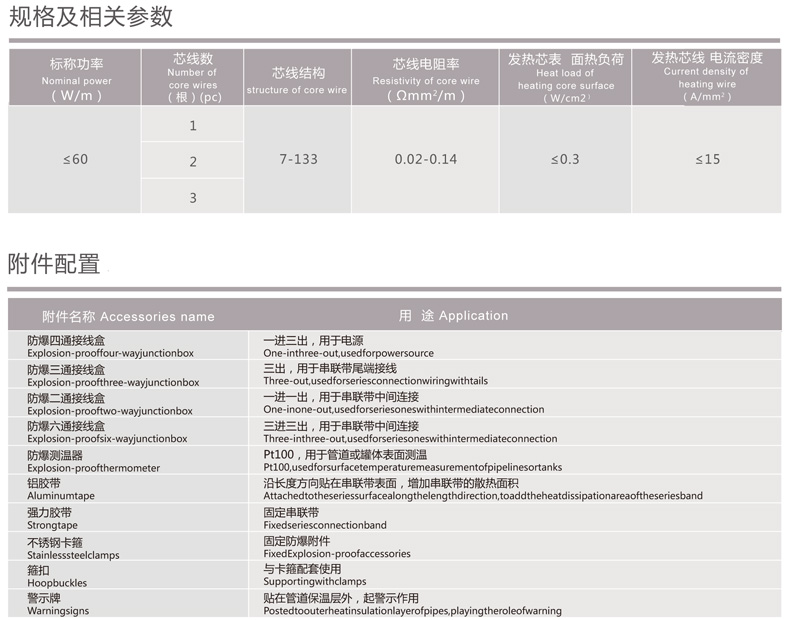790x620 pixels.
Task: Click the ≤15 current density value
Action: click(706, 160)
